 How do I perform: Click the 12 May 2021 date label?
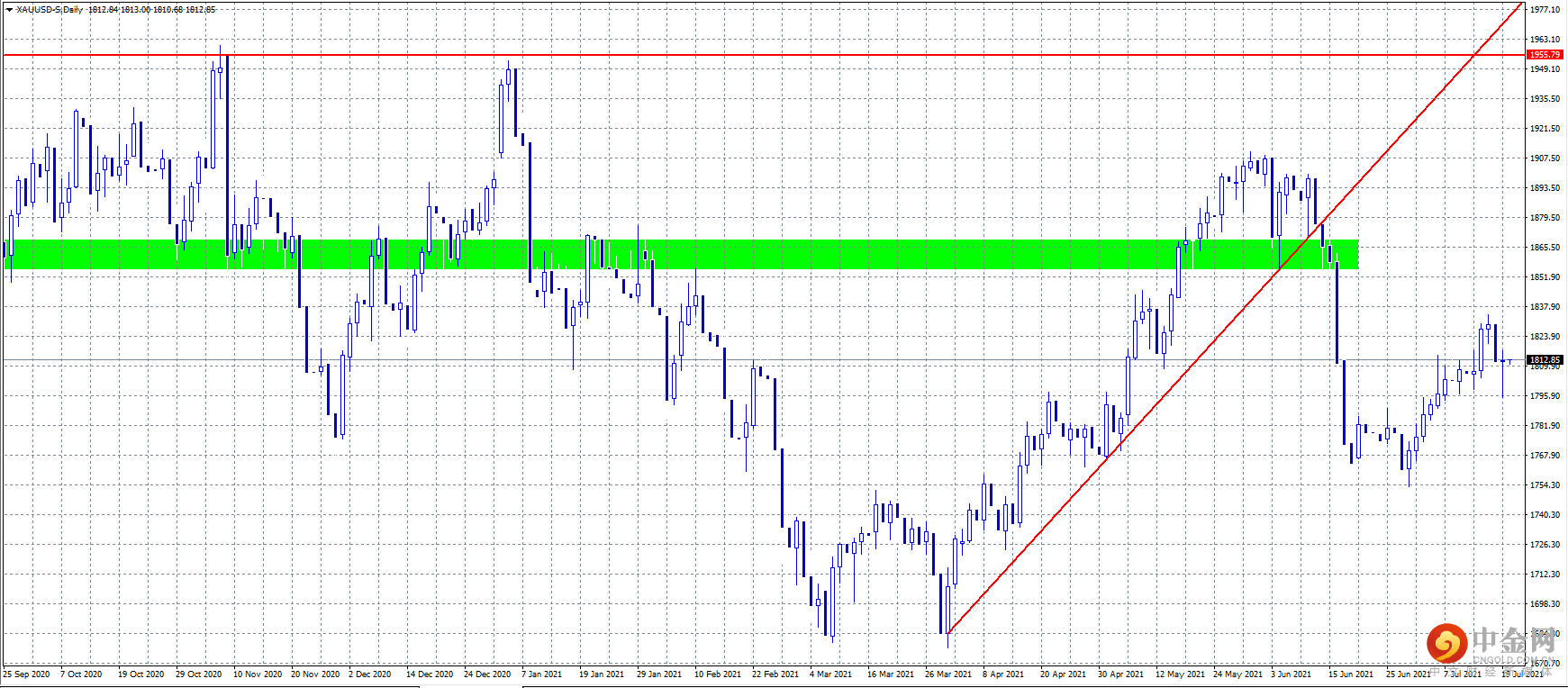pyautogui.click(x=1180, y=674)
